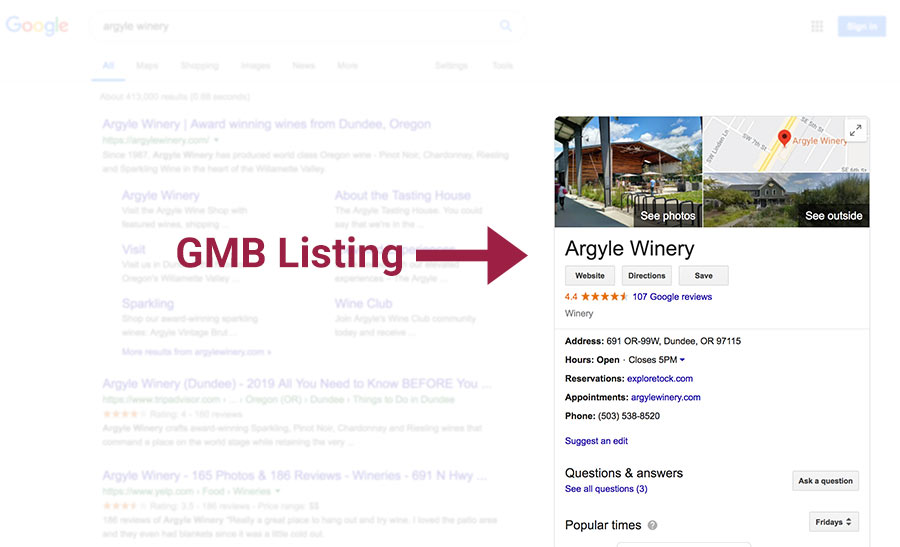Click the Website button
The width and height of the screenshot is (900, 547).
(x=590, y=276)
